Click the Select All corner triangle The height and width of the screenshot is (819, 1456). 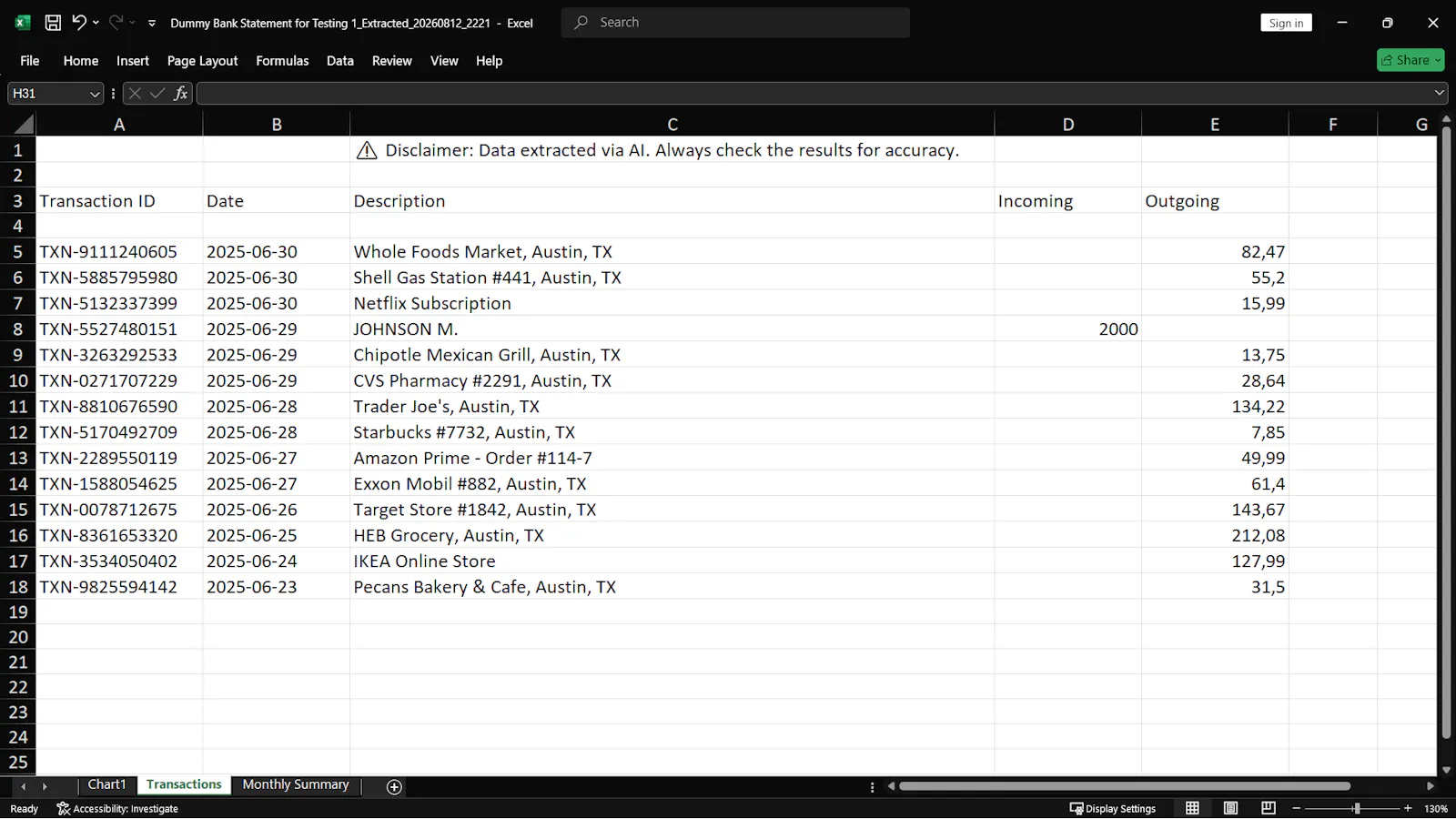coord(24,125)
